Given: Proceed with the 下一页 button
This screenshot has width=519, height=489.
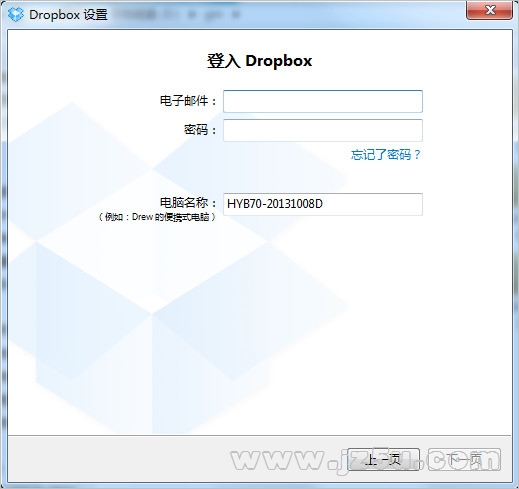Looking at the screenshot, I should (464, 460).
